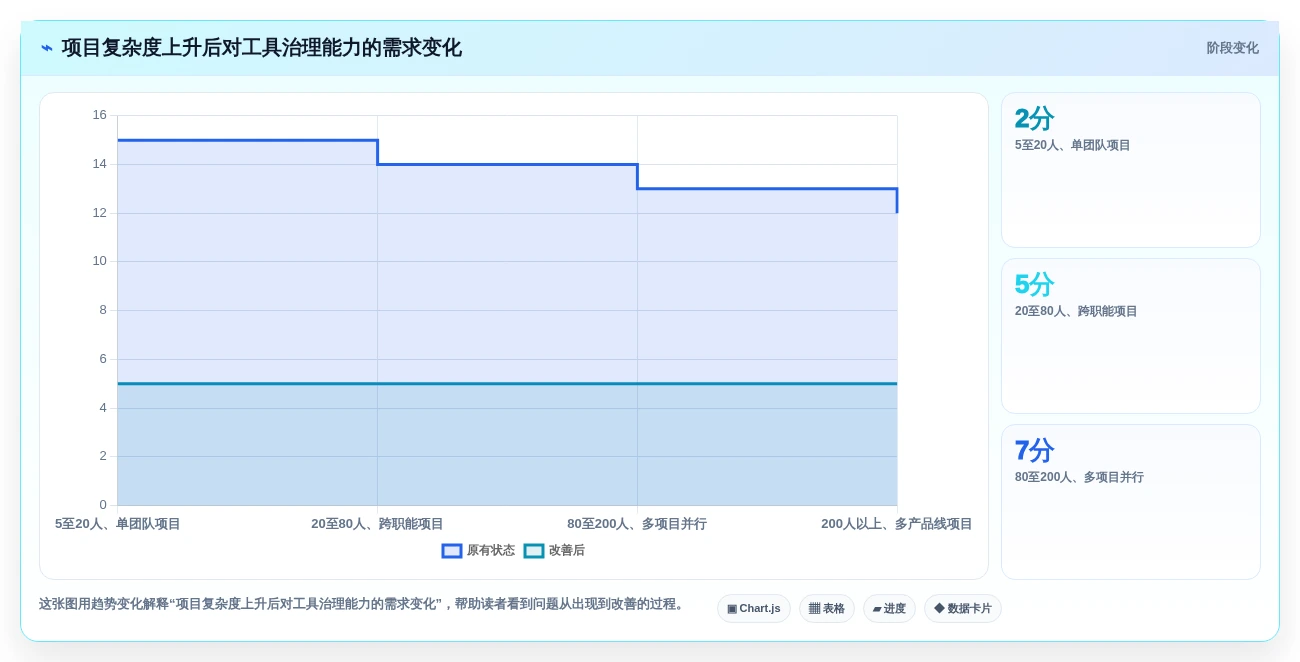Image resolution: width=1300 pixels, height=662 pixels.
Task: Click the 原有状态 blue legend swatch
Action: coord(452,551)
